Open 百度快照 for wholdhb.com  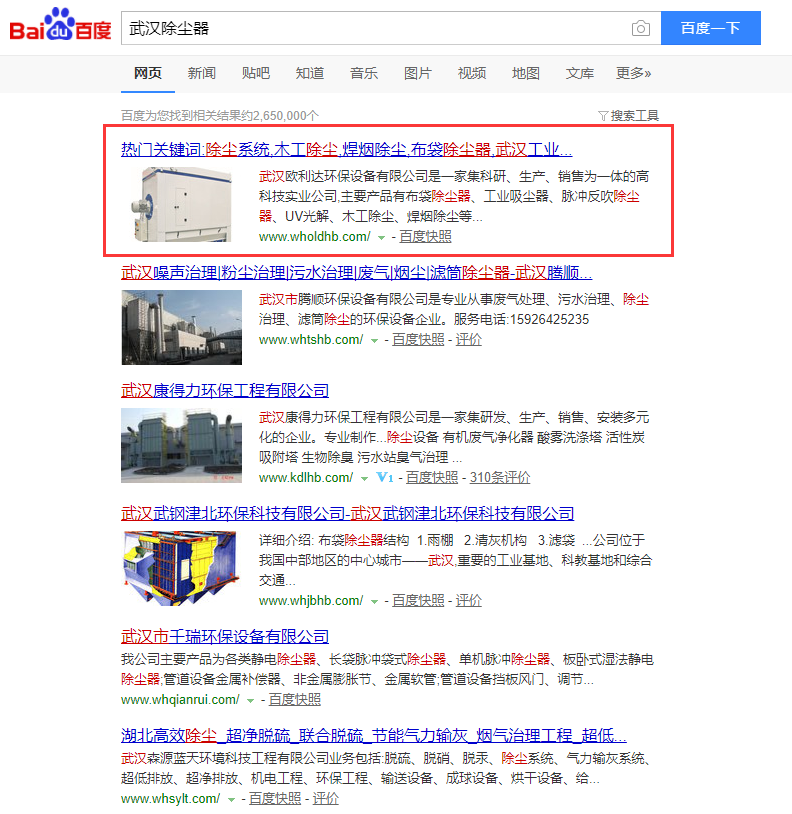pos(425,237)
